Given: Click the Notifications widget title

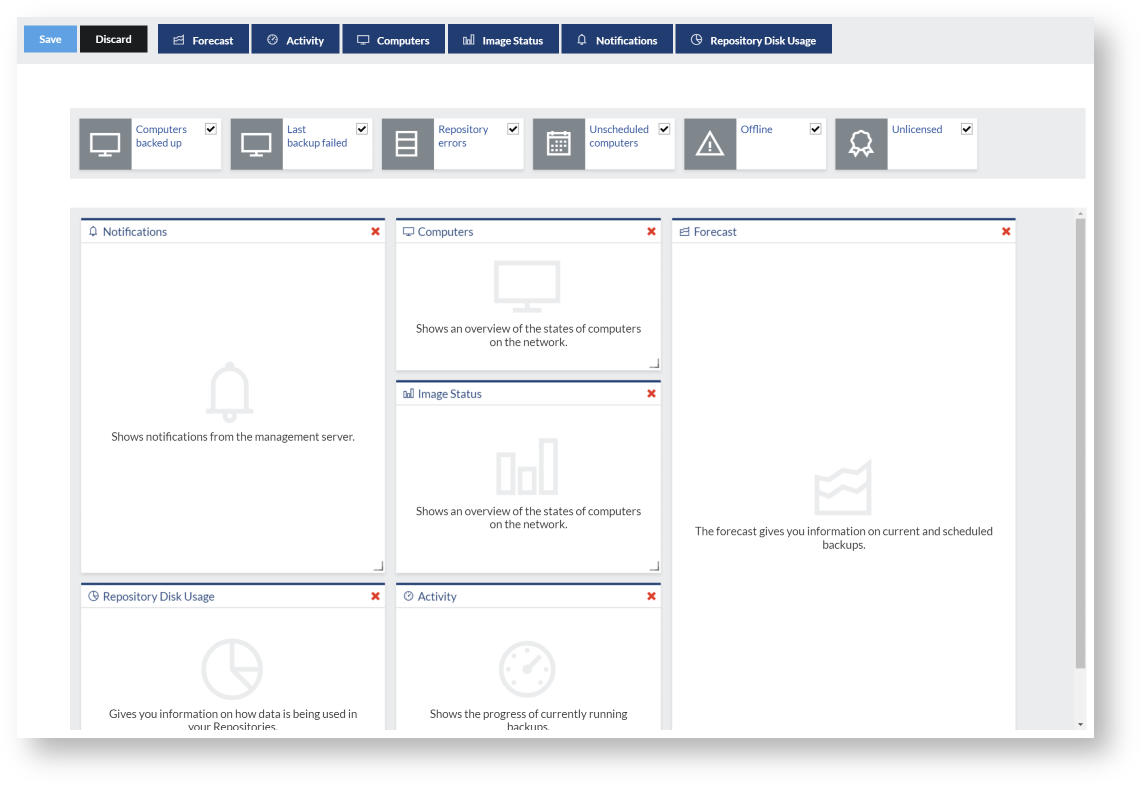Looking at the screenshot, I should [135, 232].
